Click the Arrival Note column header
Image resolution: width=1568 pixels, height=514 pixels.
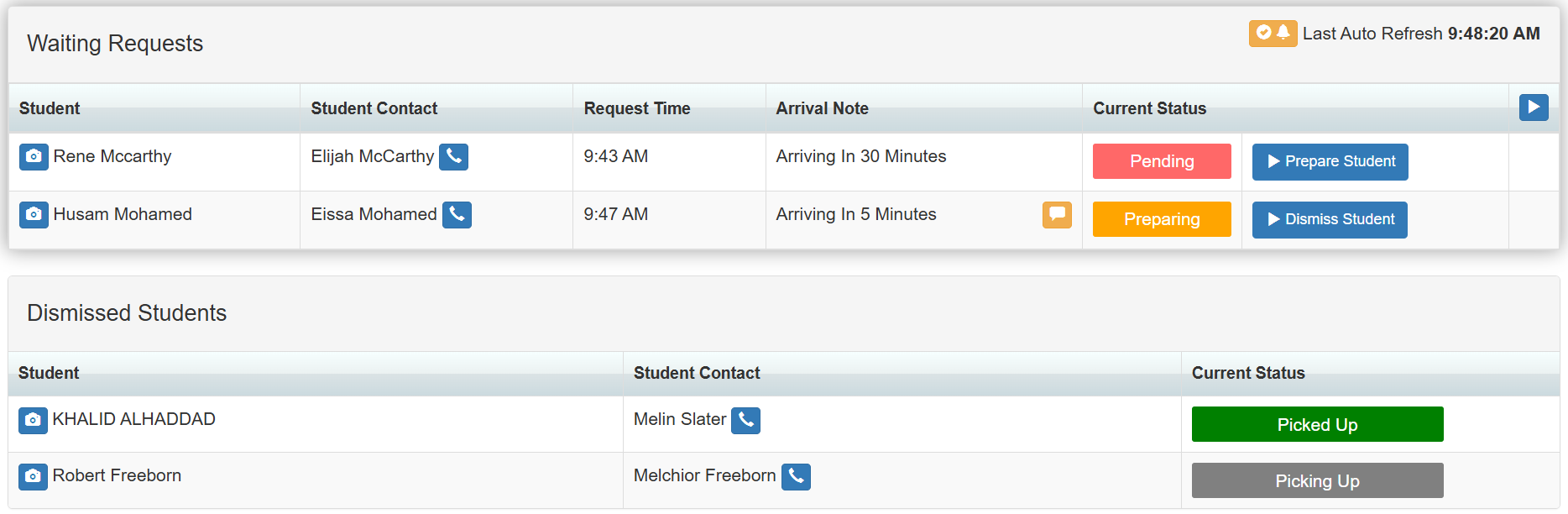tap(822, 108)
